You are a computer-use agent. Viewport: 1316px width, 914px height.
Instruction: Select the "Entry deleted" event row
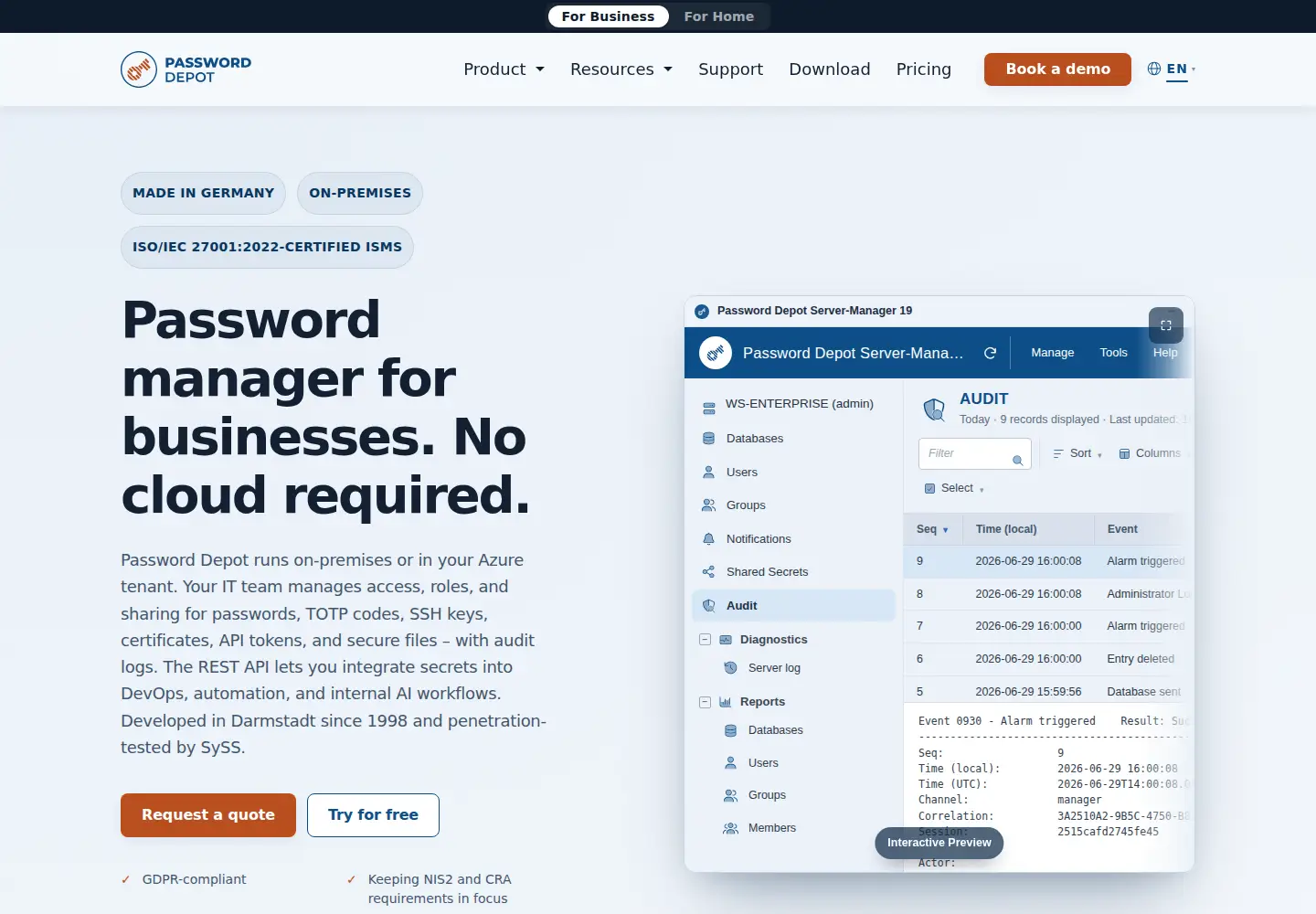pyautogui.click(x=1049, y=659)
